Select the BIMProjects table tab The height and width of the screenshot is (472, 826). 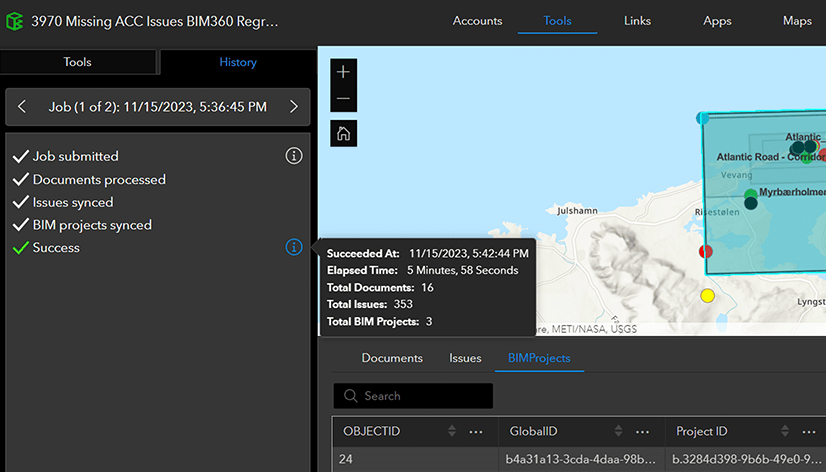coord(539,358)
